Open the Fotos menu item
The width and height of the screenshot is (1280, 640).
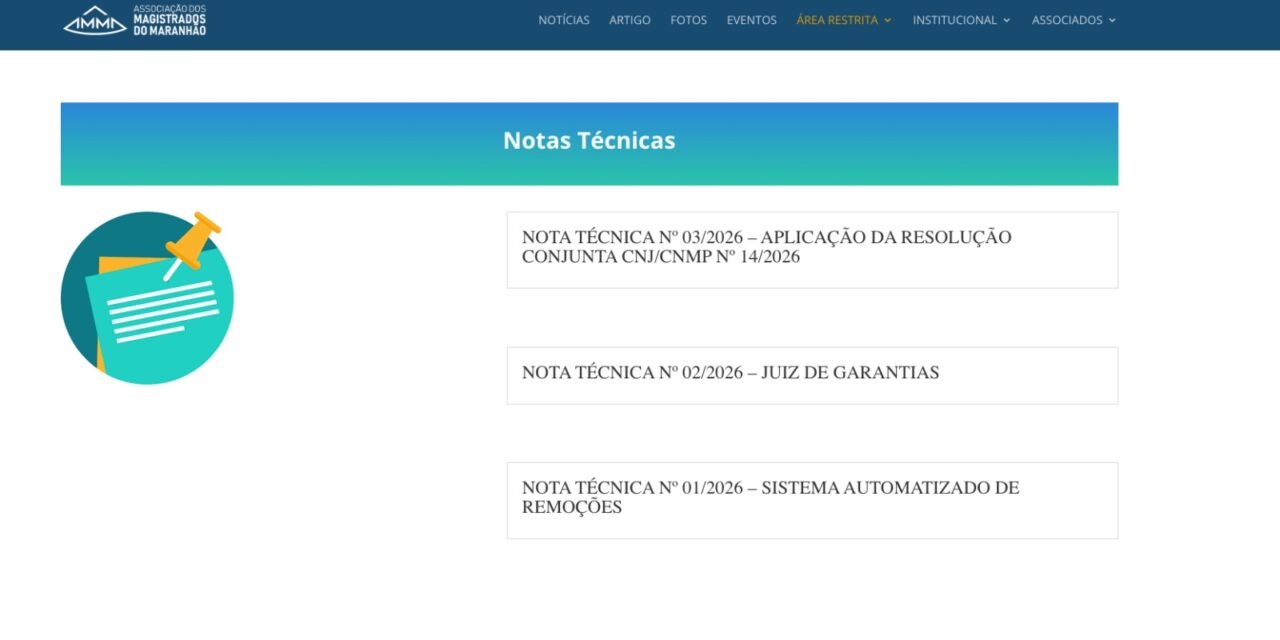pos(688,20)
